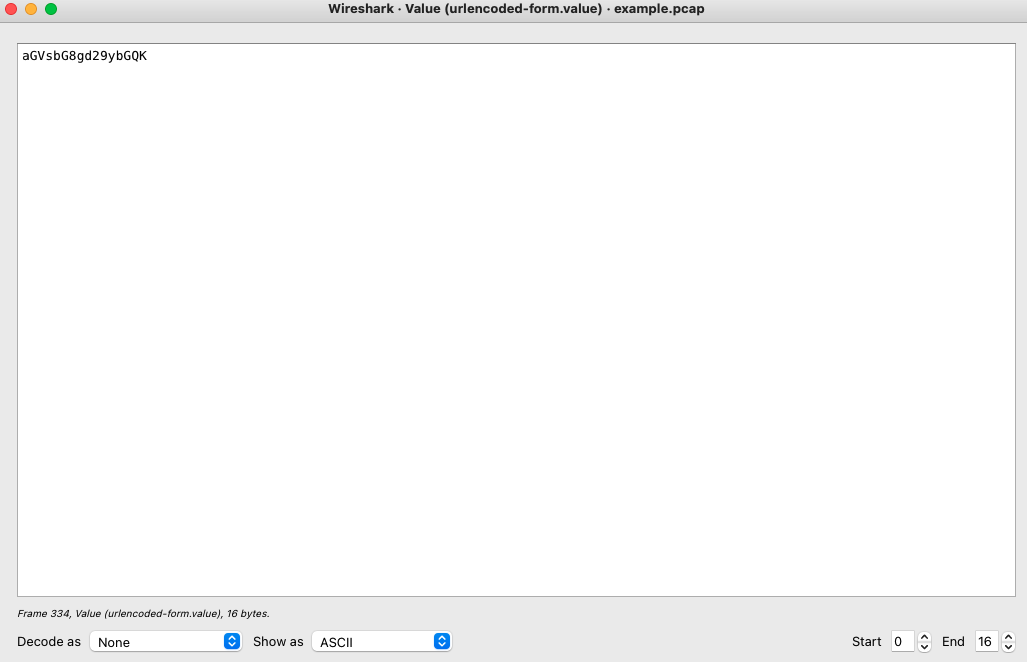Click the blue chevron beside None

coord(232,642)
